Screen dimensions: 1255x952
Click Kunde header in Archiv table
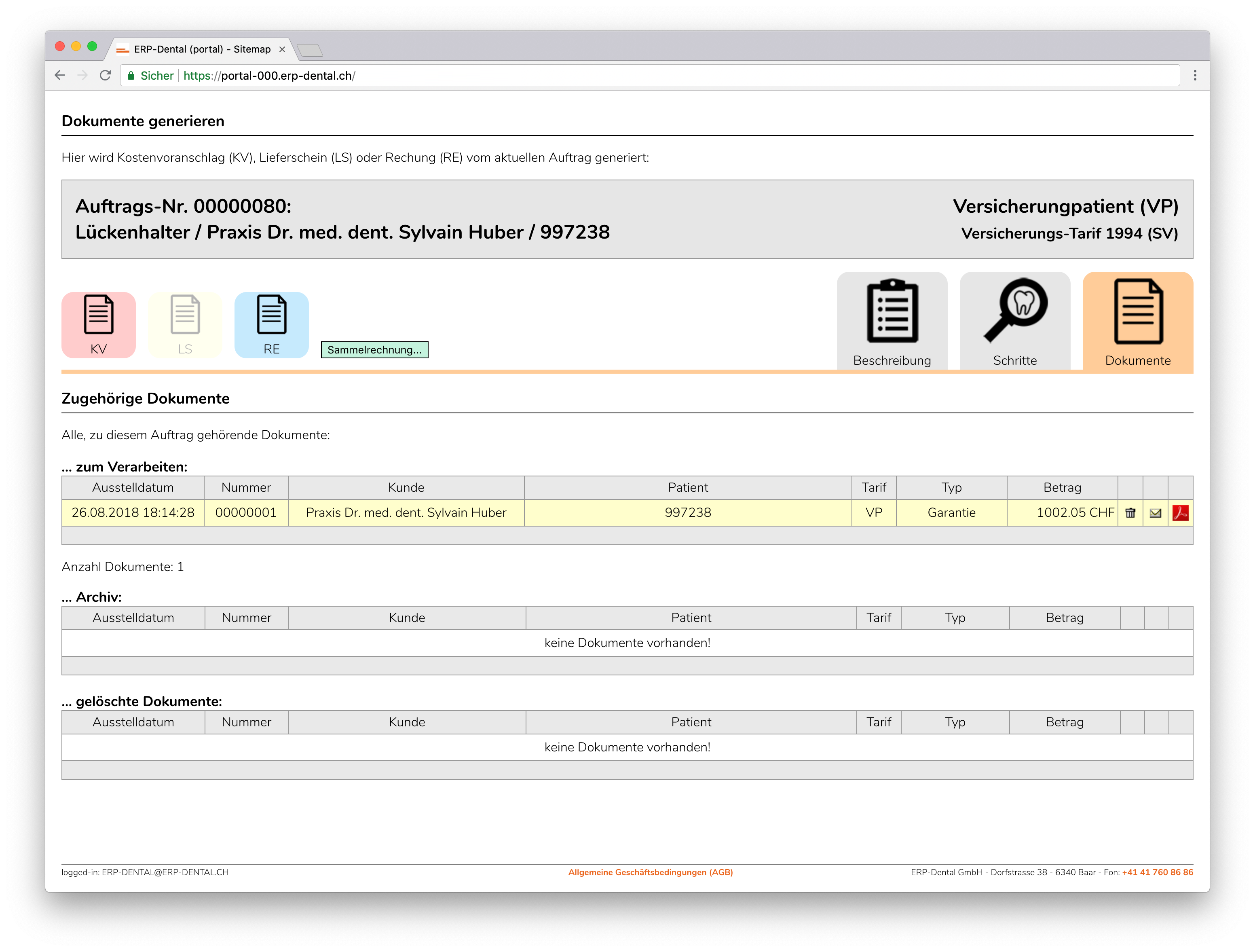pos(407,617)
